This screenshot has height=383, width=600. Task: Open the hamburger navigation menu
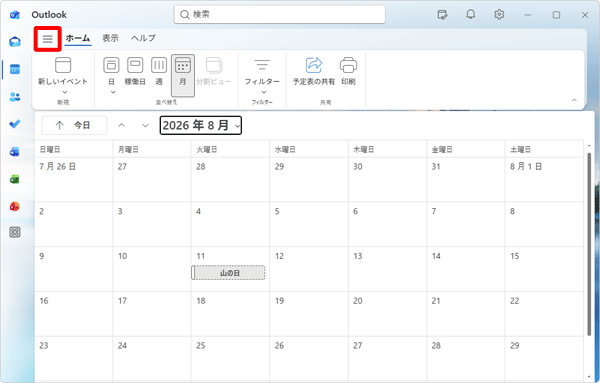click(x=47, y=39)
